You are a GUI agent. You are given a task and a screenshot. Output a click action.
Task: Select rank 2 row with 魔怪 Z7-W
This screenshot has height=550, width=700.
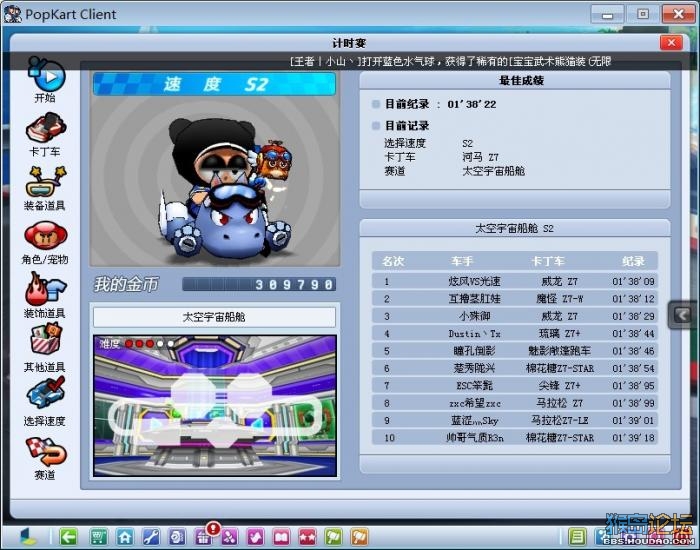point(515,299)
